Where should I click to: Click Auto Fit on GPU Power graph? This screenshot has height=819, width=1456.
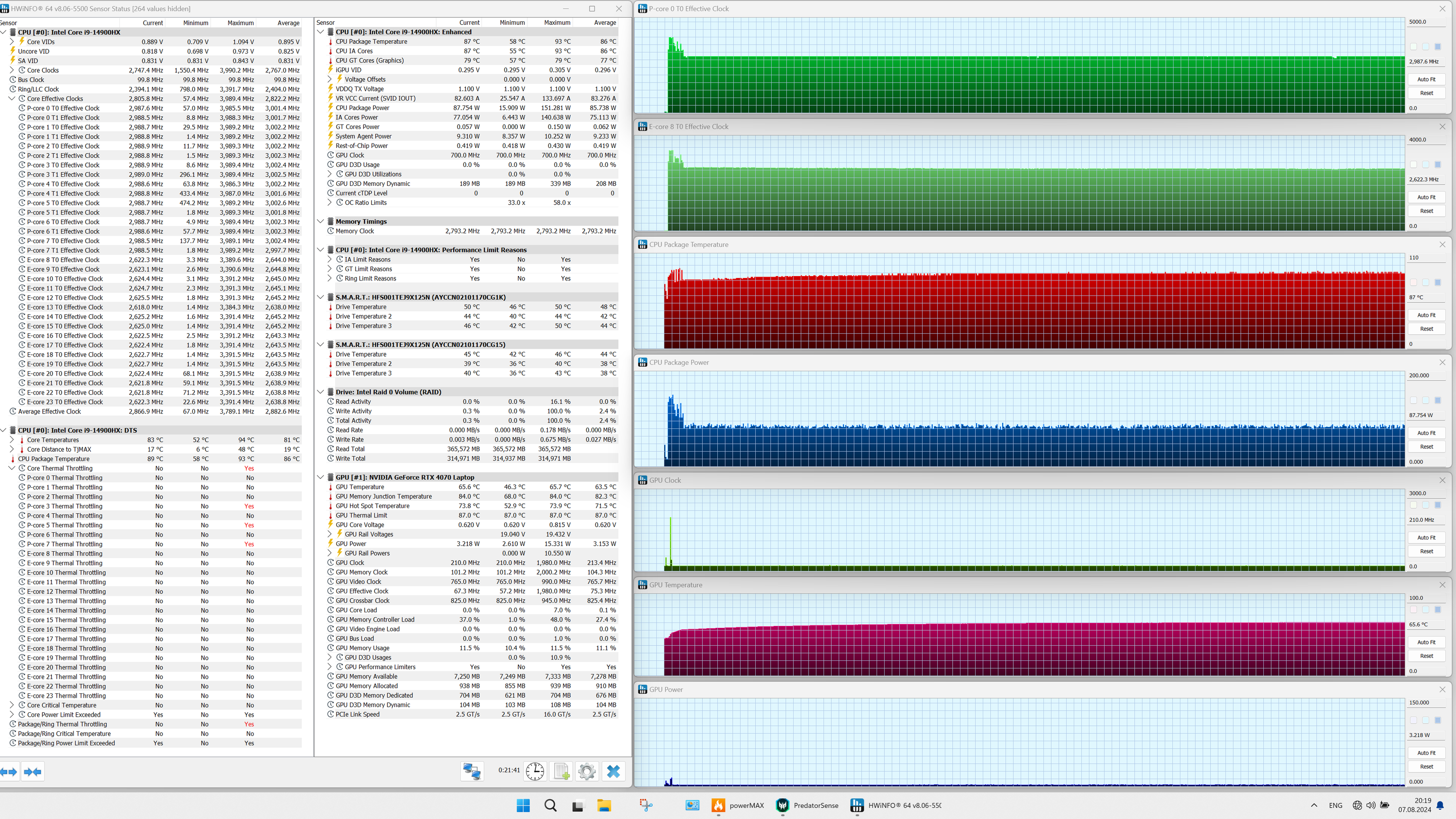(x=1425, y=753)
